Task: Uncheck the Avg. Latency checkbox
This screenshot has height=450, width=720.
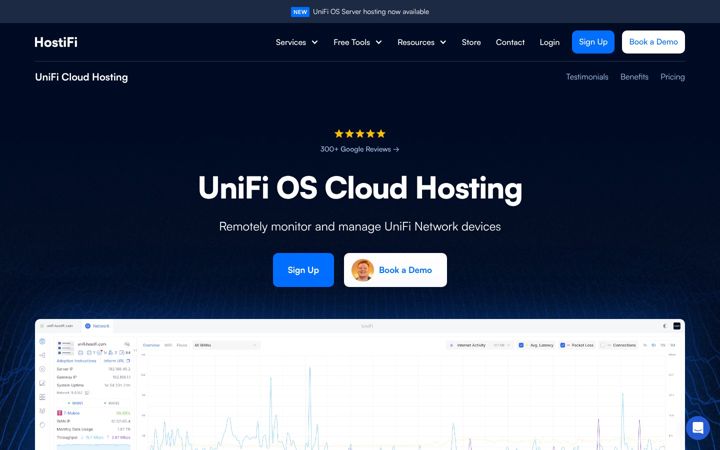Action: [x=521, y=345]
